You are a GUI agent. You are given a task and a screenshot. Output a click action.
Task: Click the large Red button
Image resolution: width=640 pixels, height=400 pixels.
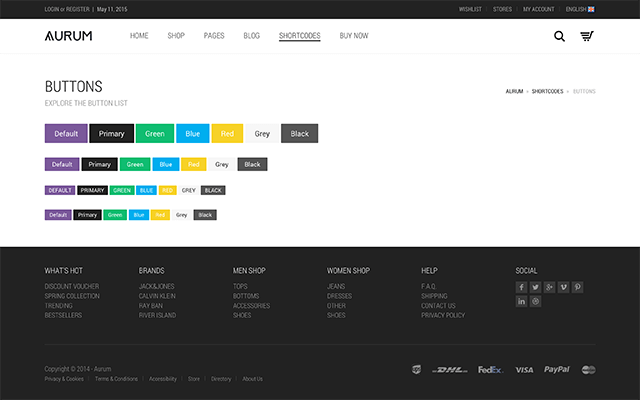[x=227, y=133]
